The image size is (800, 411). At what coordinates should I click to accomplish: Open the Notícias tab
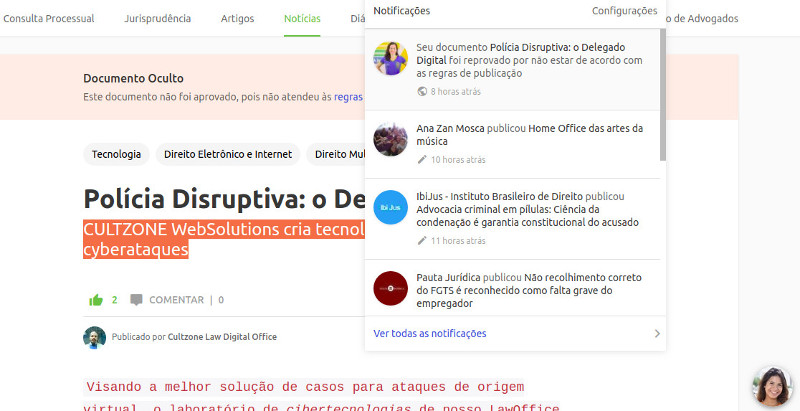point(302,18)
